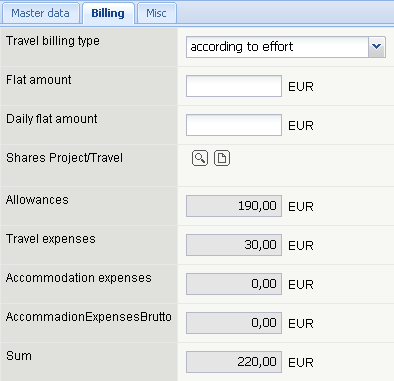
Task: Click the Allowances label
Action: (x=37, y=200)
